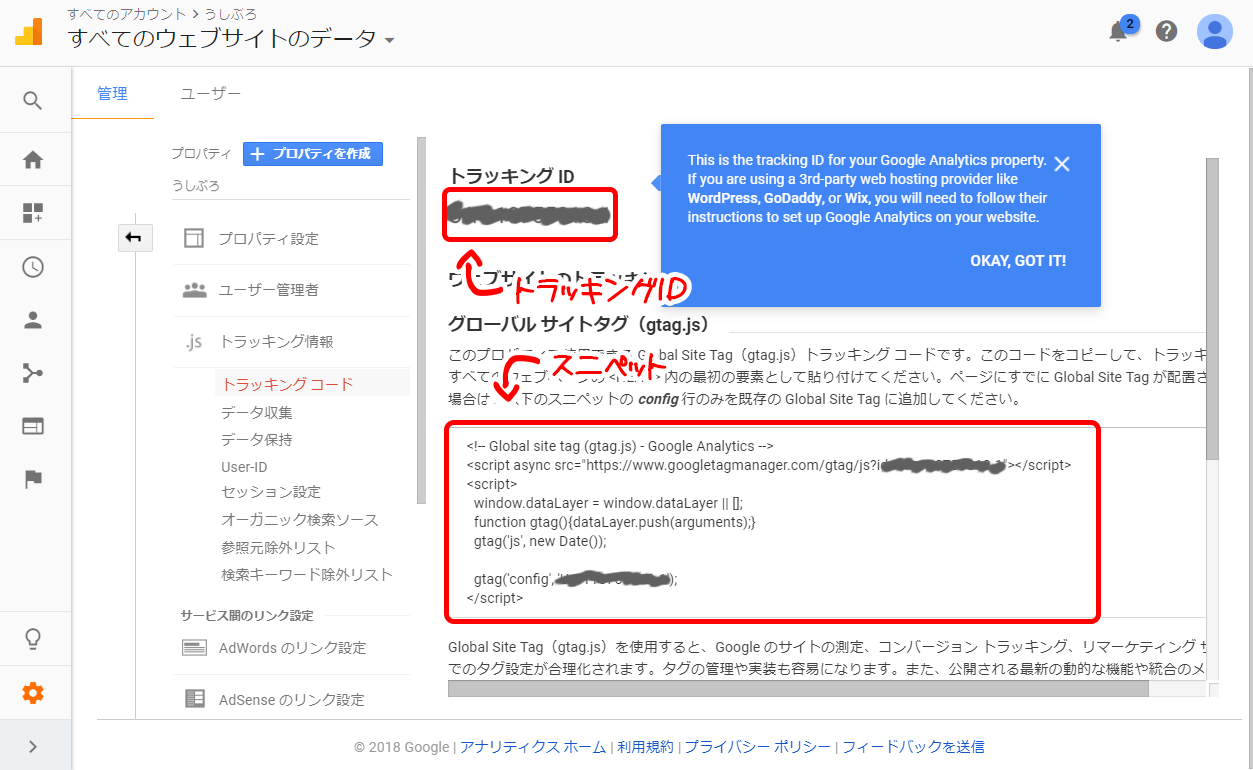Select セッション設定 submenu item
The width and height of the screenshot is (1253, 770).
[271, 492]
